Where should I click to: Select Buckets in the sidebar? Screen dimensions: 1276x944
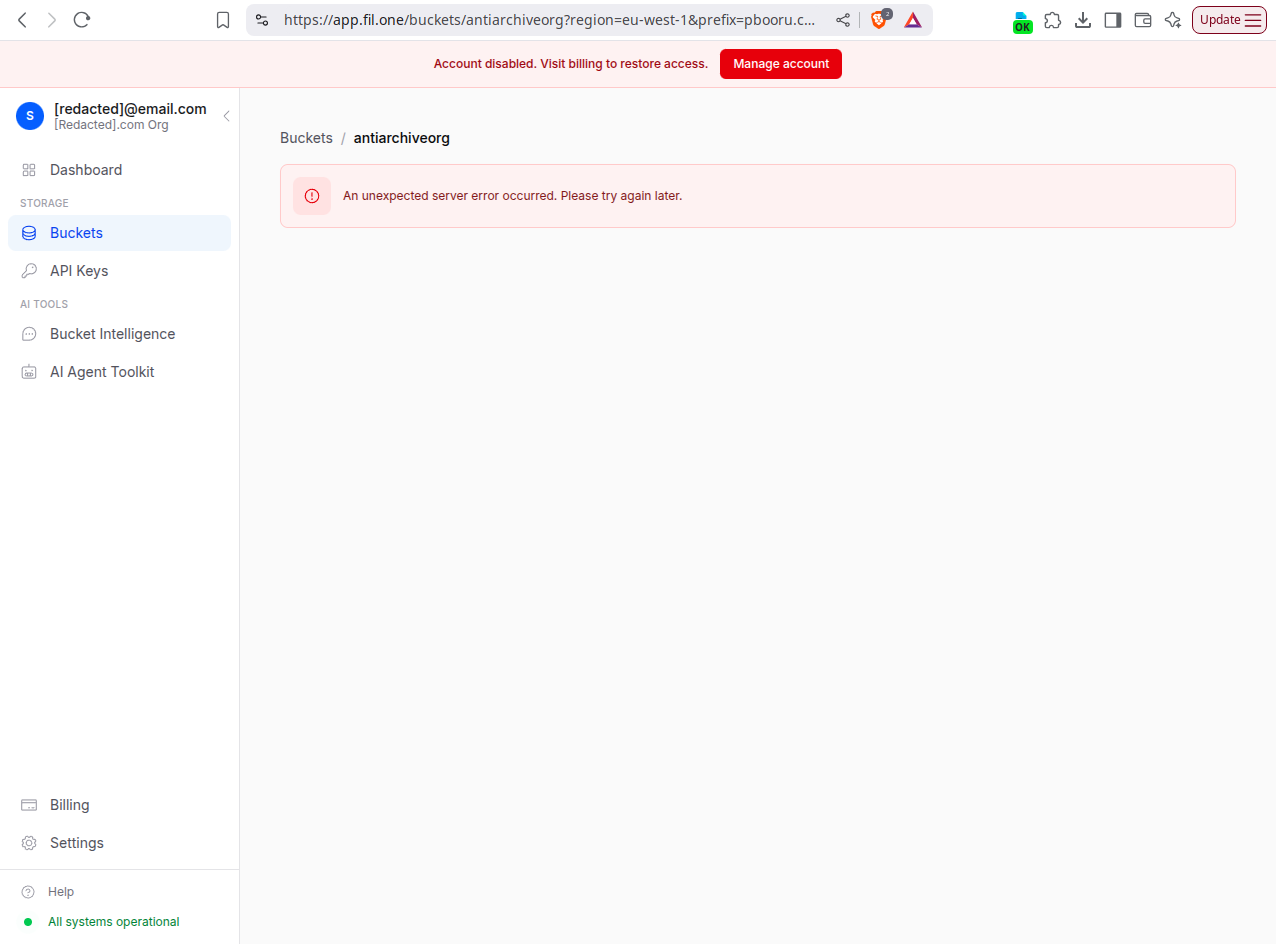119,233
